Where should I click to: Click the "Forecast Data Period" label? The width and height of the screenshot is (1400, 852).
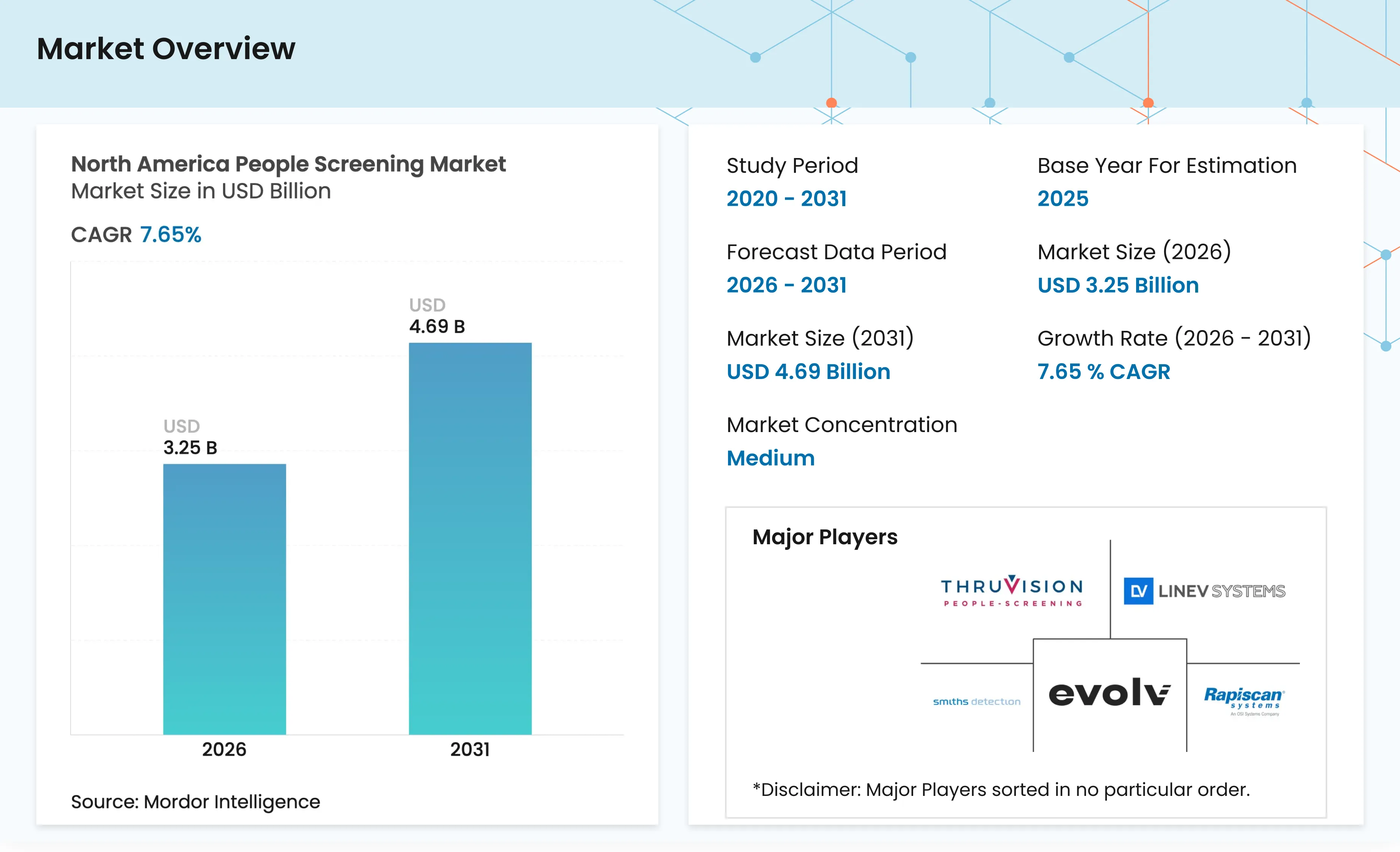point(837,252)
